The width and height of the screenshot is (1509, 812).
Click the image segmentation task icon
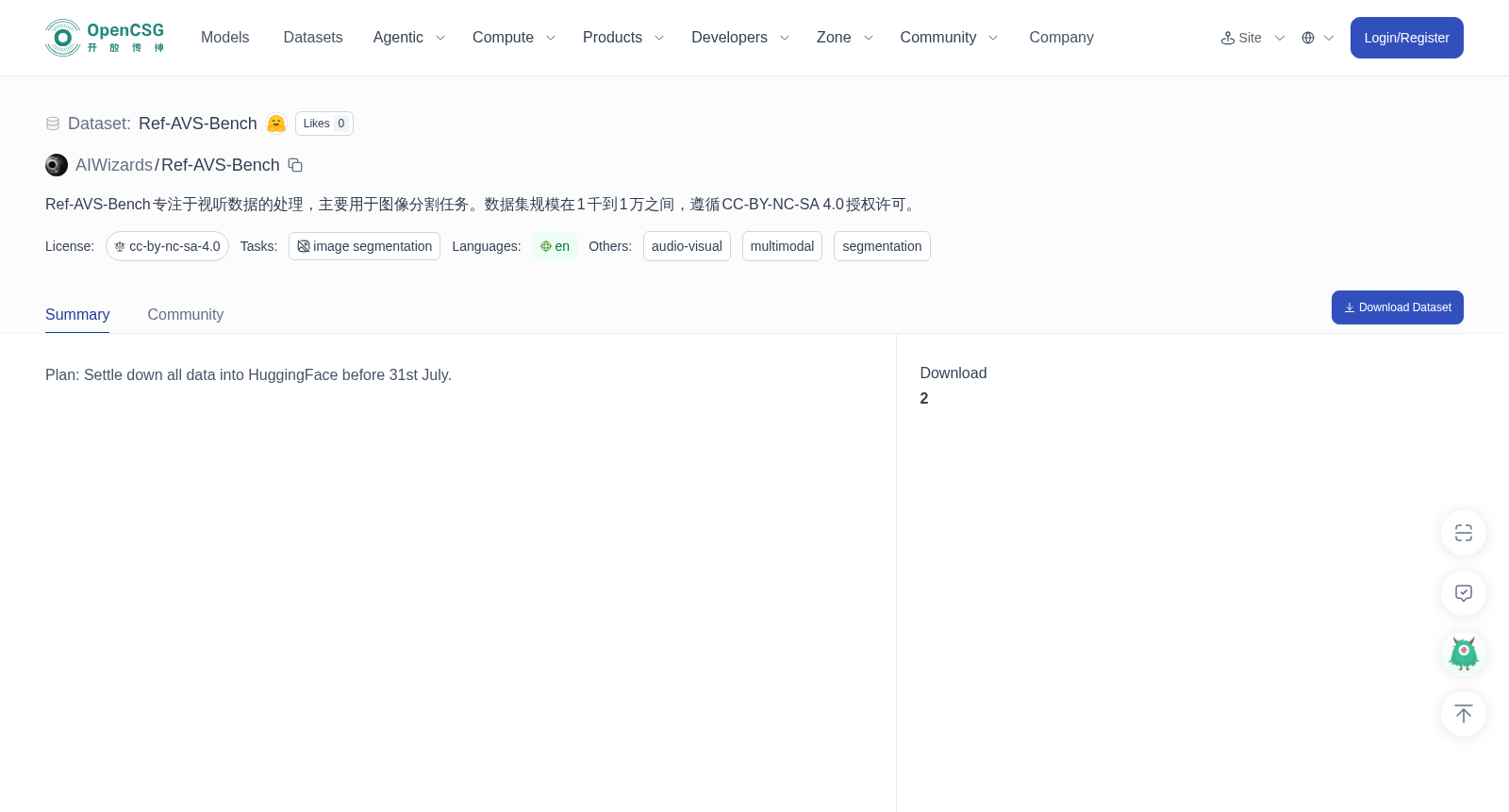pyautogui.click(x=304, y=246)
